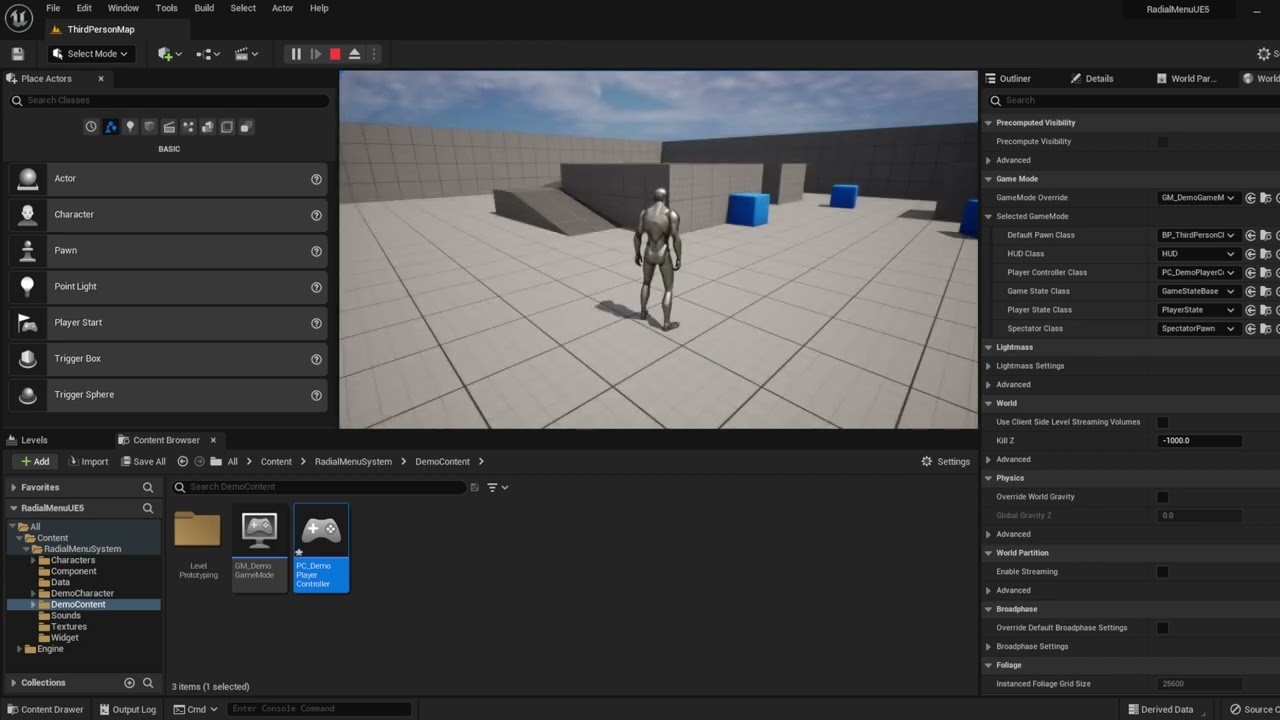
Task: Toggle Override Default Broadphase Settings checkbox
Action: [1162, 628]
